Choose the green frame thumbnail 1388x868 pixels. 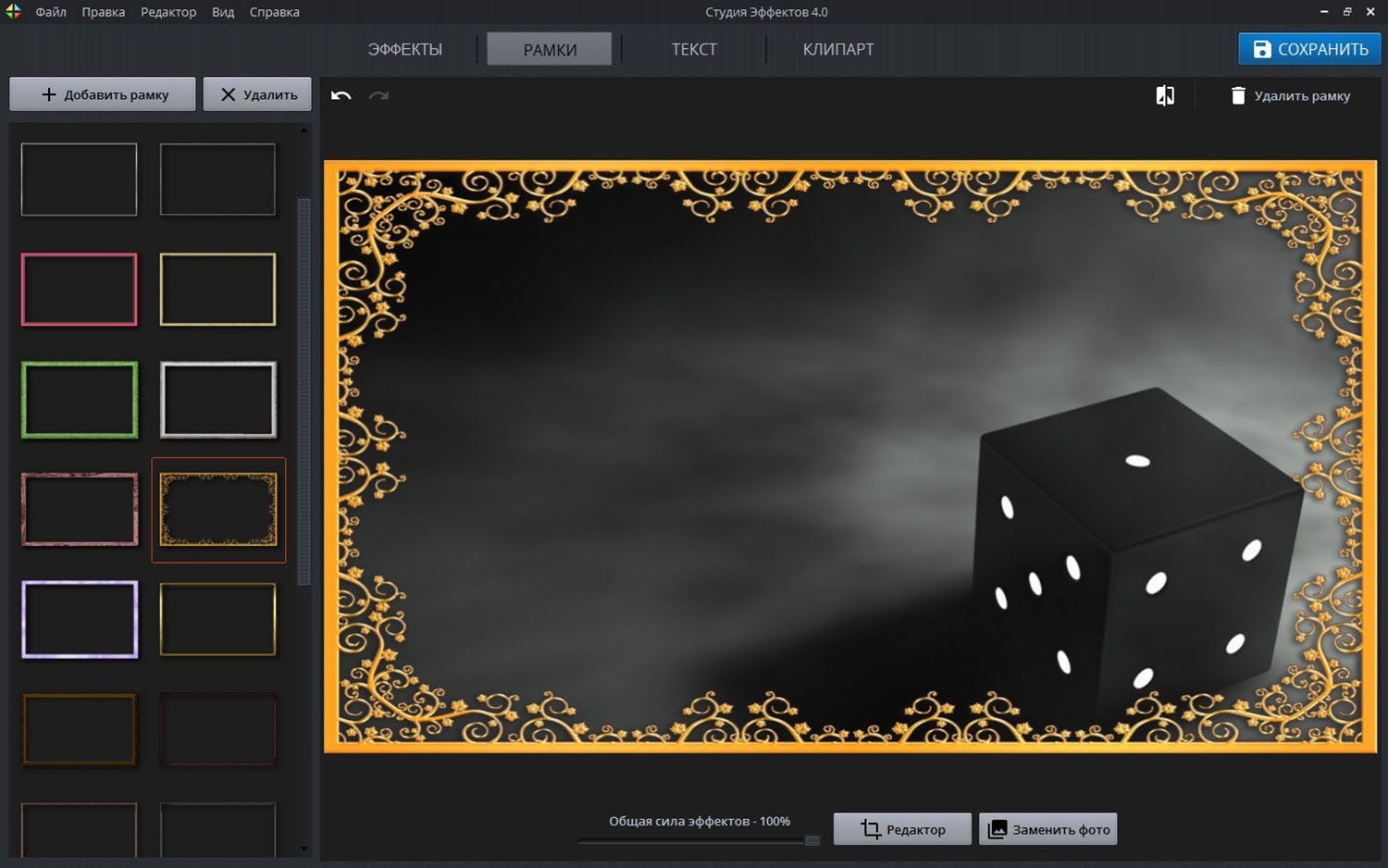click(79, 400)
